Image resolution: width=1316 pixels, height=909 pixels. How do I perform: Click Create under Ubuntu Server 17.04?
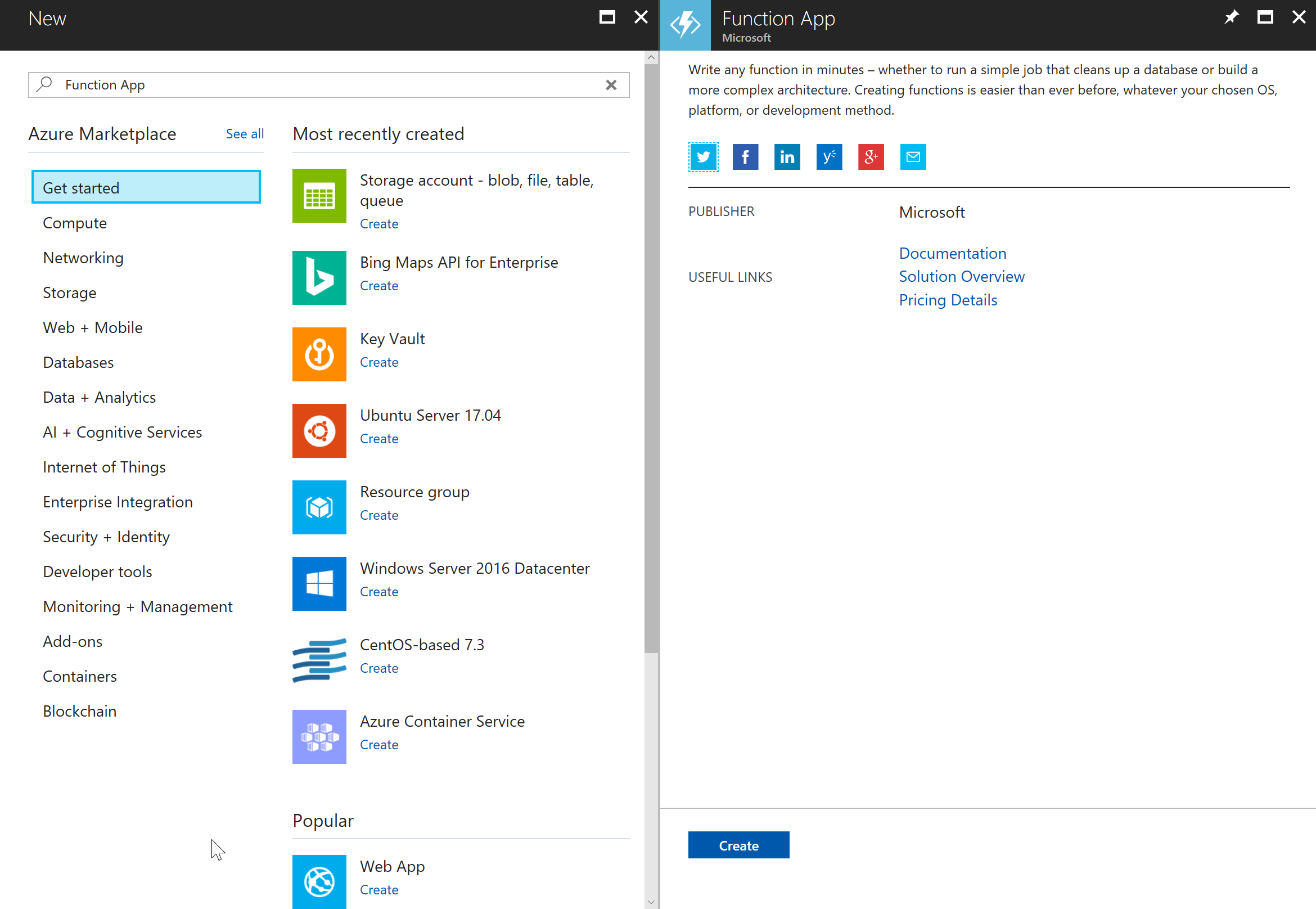(x=379, y=439)
